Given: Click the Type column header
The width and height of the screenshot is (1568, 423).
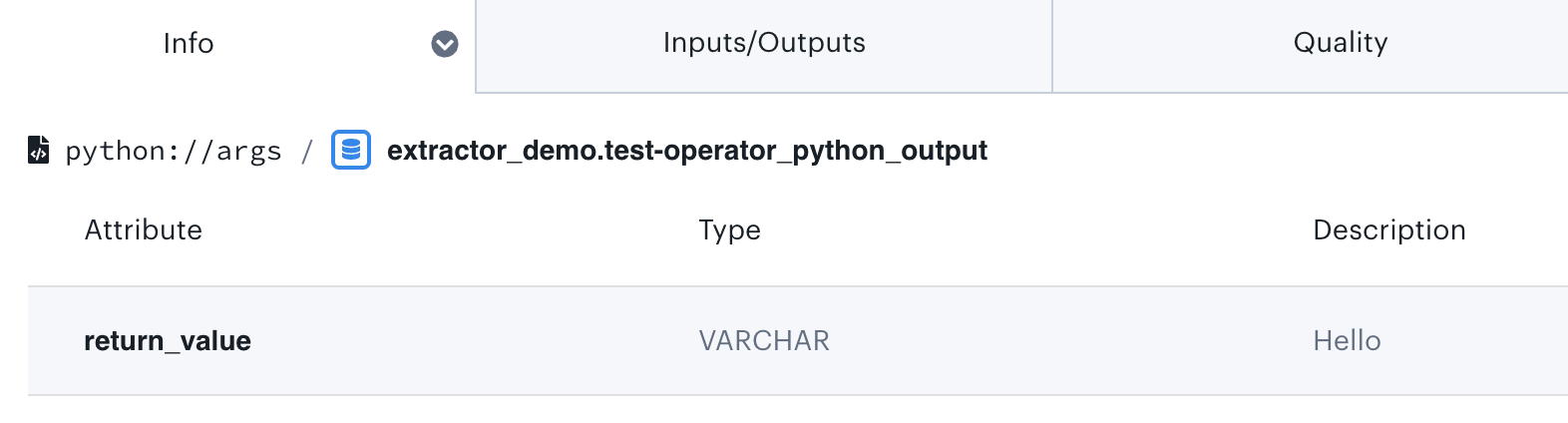Looking at the screenshot, I should coord(729,230).
